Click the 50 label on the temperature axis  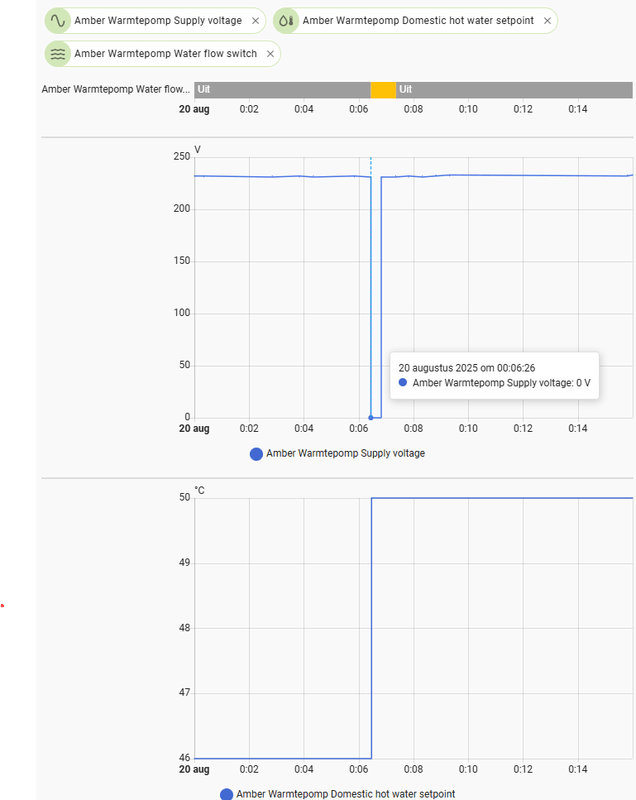(185, 497)
